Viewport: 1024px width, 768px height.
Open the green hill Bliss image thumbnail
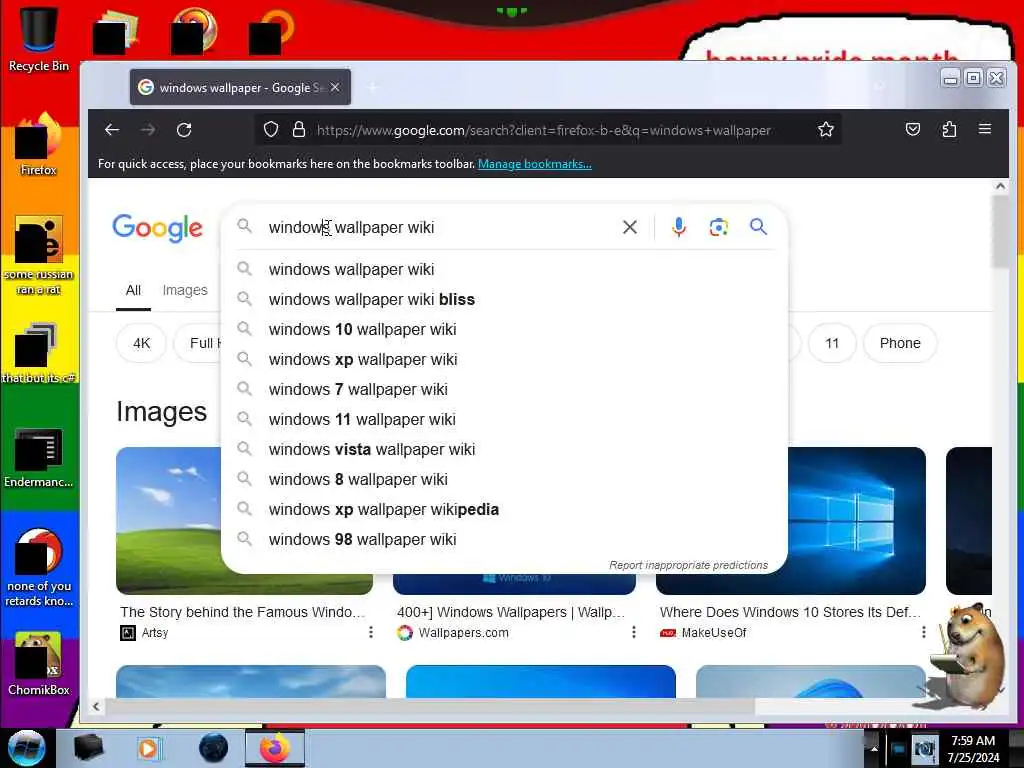[x=168, y=520]
